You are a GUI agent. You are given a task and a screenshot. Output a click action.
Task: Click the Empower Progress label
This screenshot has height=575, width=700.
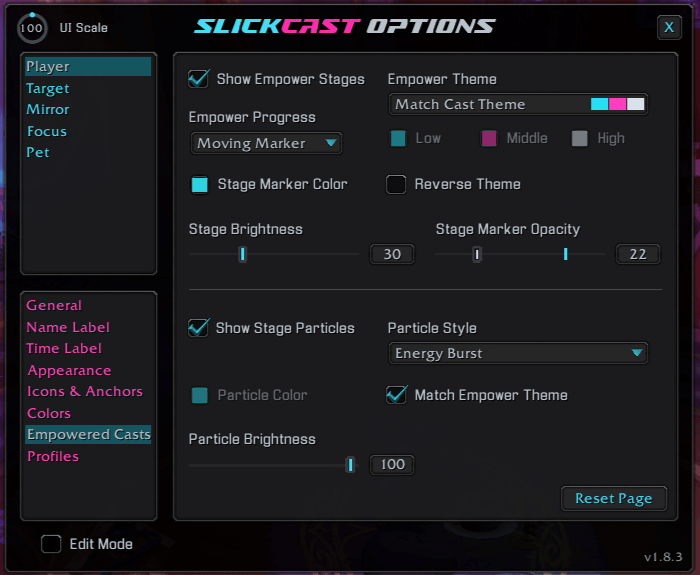(x=252, y=117)
